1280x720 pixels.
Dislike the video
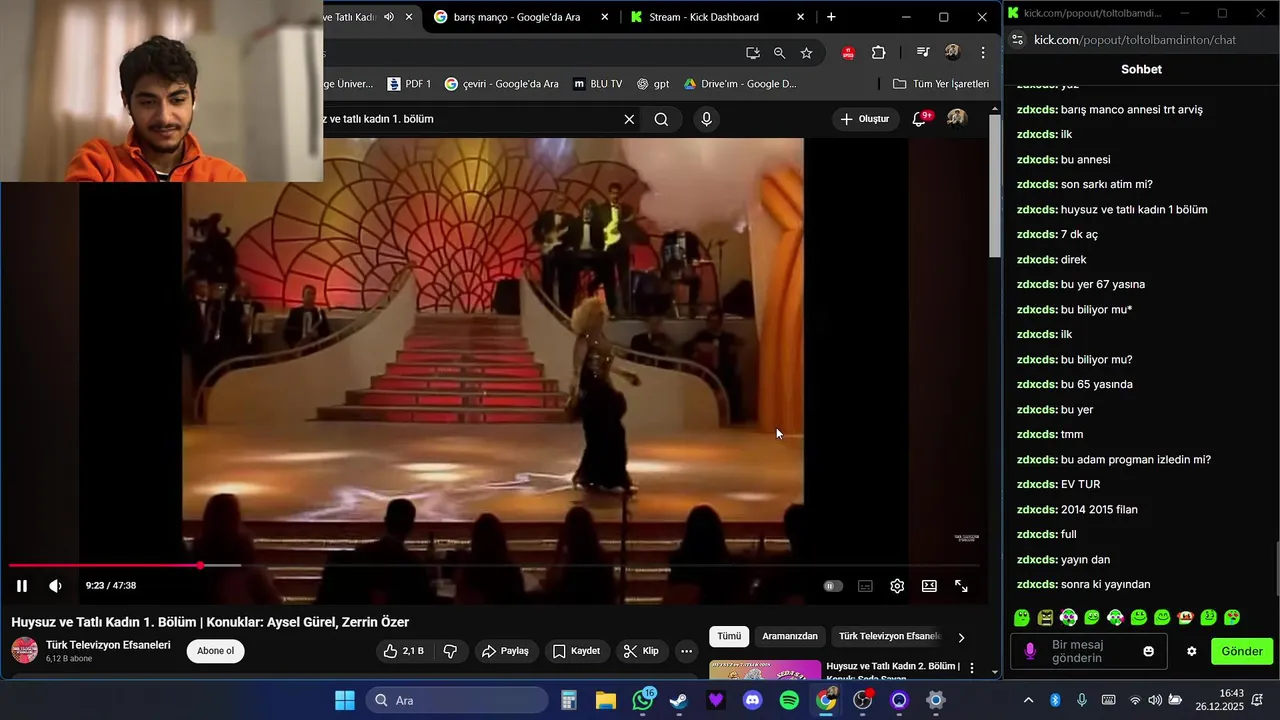coord(450,651)
